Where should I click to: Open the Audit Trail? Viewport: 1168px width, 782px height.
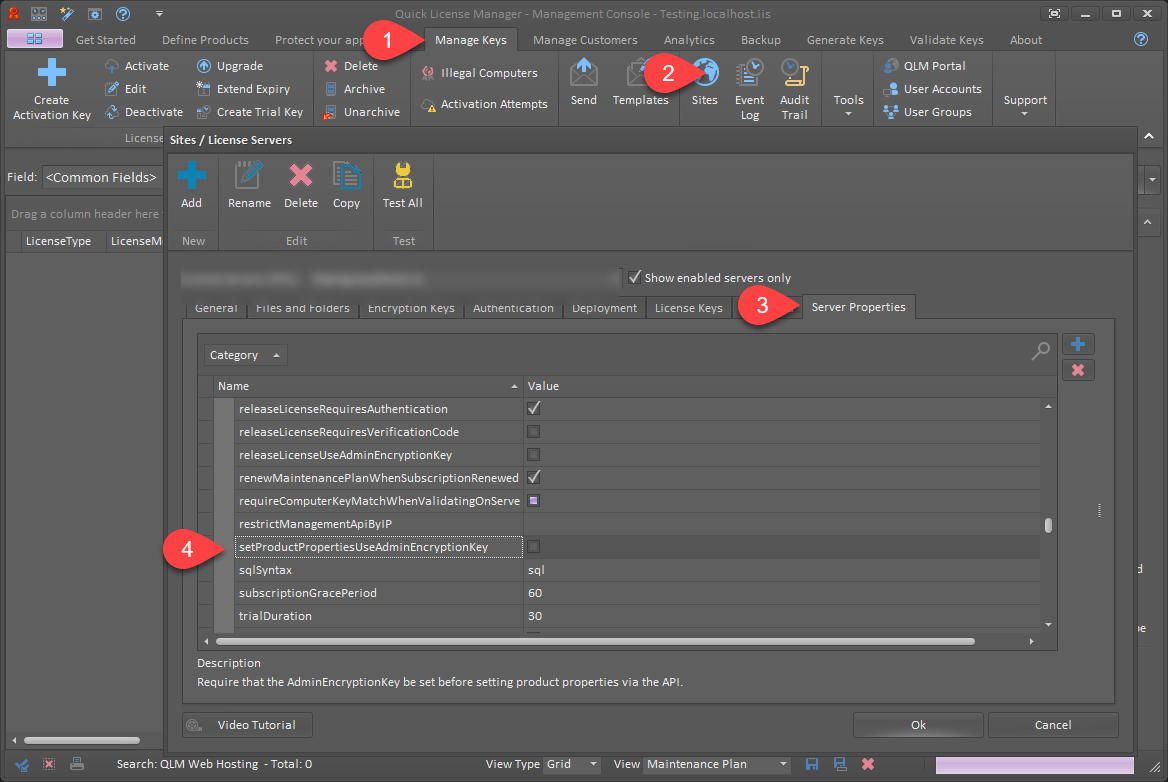click(x=794, y=89)
